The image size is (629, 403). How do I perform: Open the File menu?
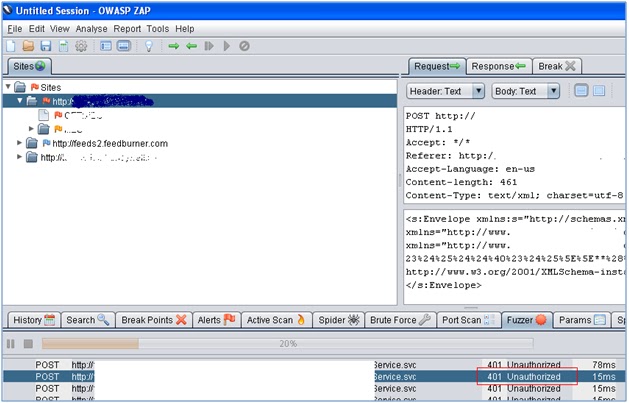tap(15, 29)
